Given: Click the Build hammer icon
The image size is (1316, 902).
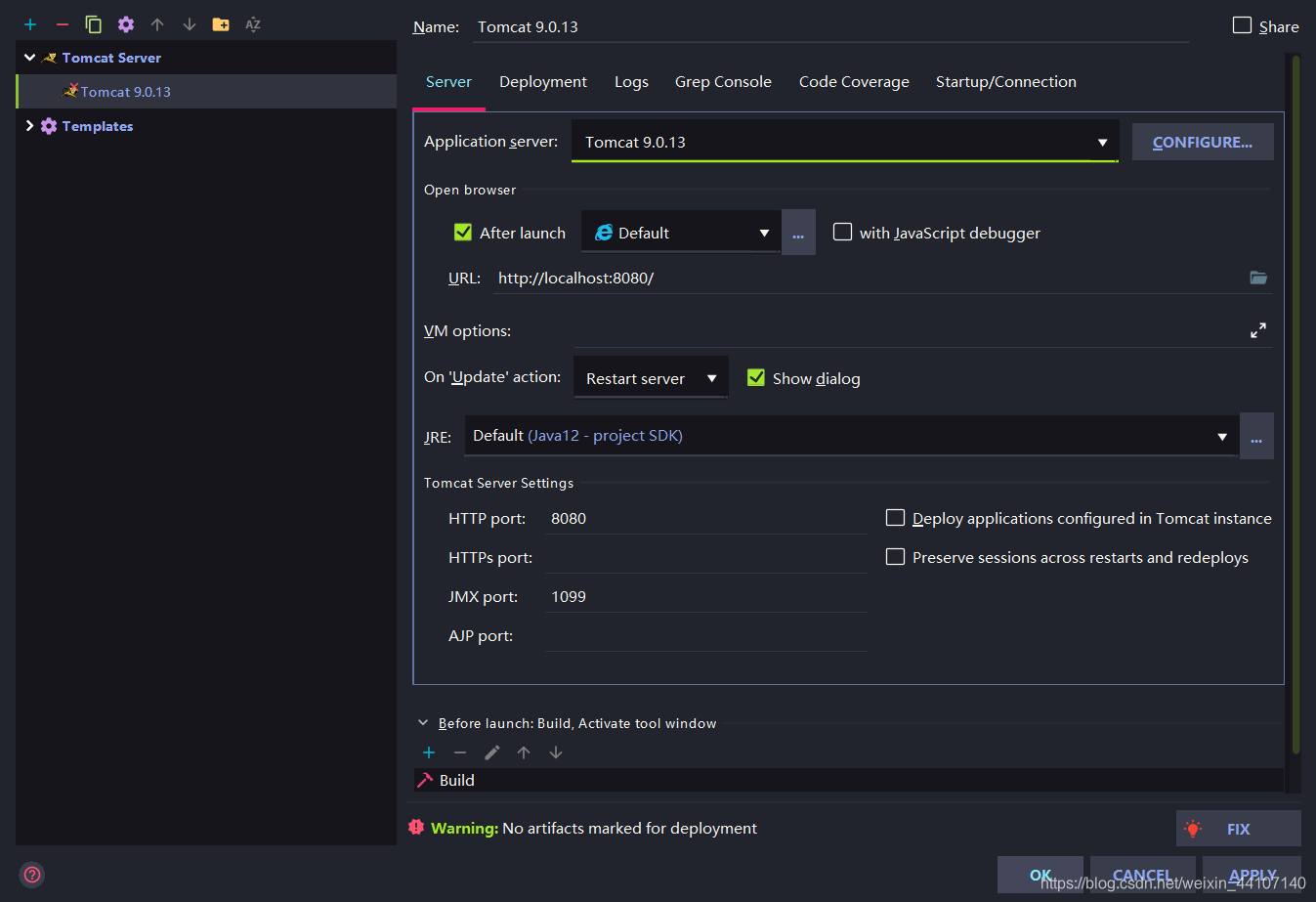Looking at the screenshot, I should tap(425, 780).
